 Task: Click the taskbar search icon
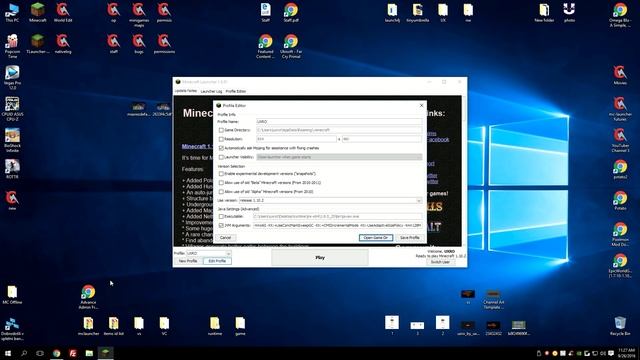pyautogui.click(x=24, y=353)
